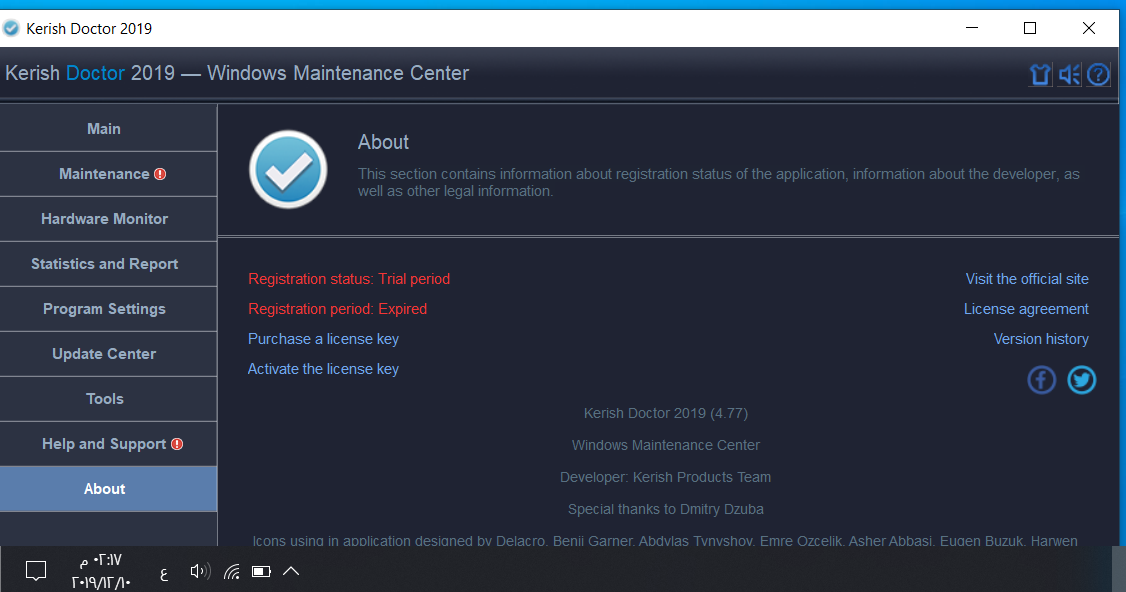Open the License agreement link
Image resolution: width=1126 pixels, height=592 pixels.
1026,309
